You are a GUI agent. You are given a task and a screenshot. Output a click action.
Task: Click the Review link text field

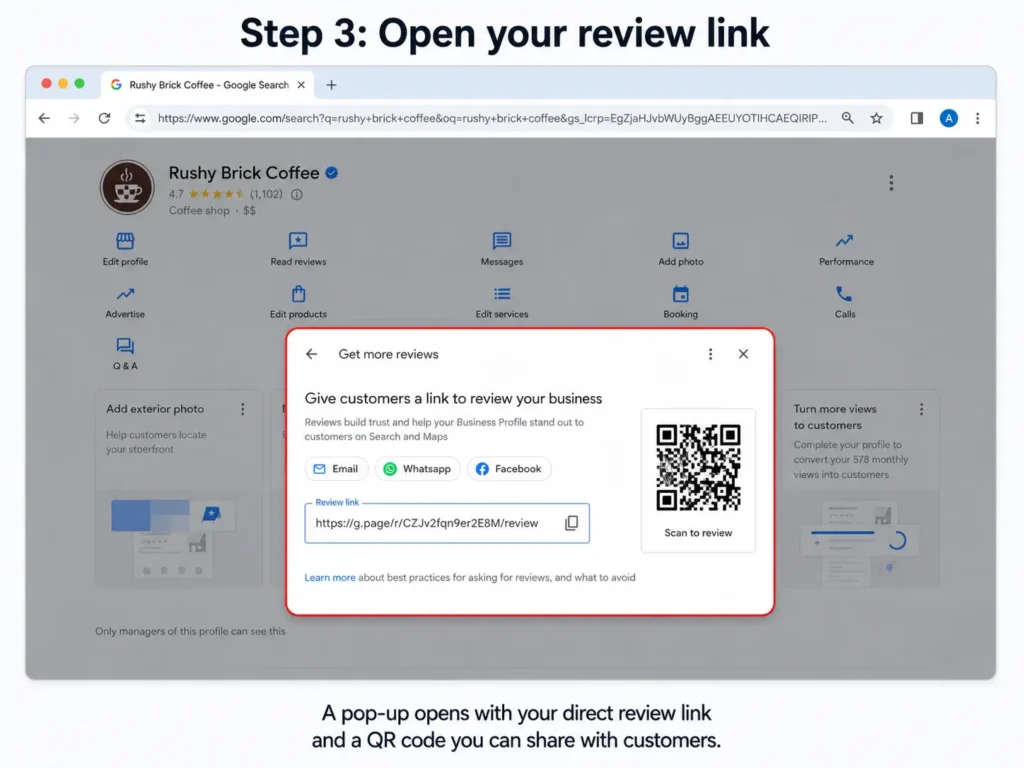click(447, 523)
